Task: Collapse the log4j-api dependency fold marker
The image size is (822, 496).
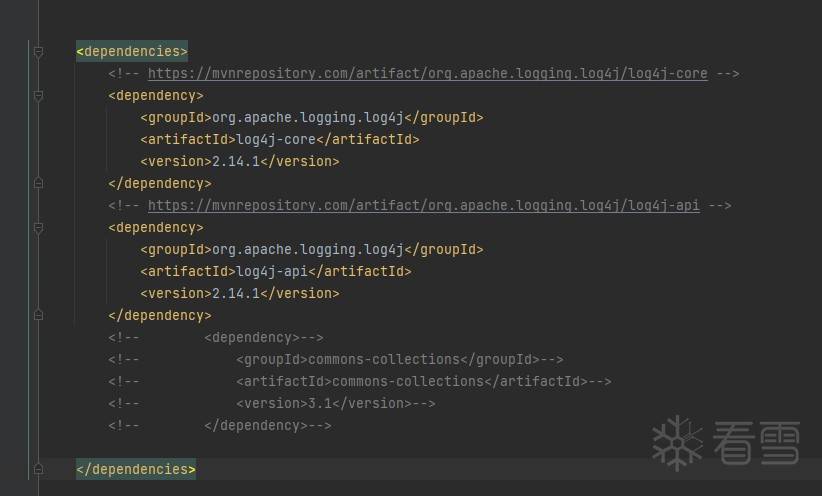Action: tap(38, 228)
